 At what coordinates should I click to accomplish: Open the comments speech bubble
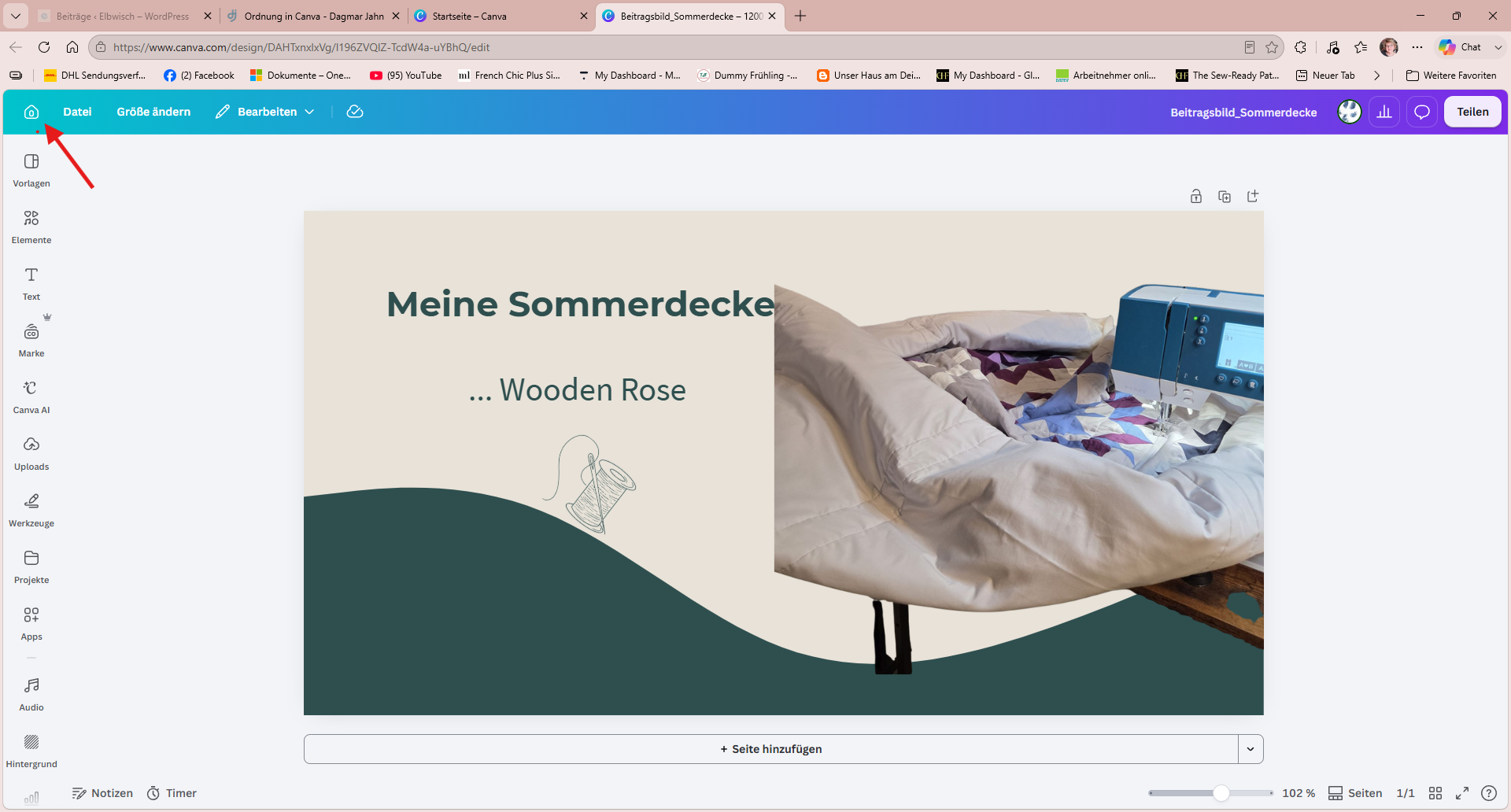tap(1422, 112)
